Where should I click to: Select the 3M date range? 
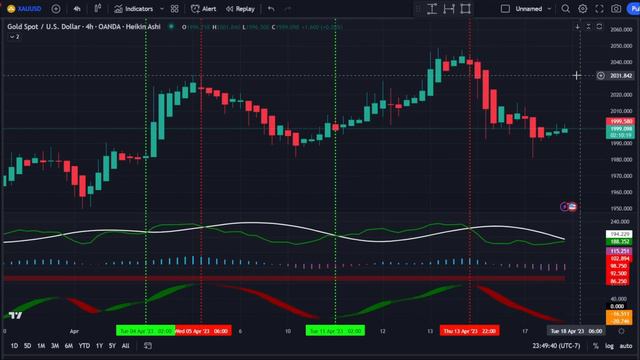[55, 346]
